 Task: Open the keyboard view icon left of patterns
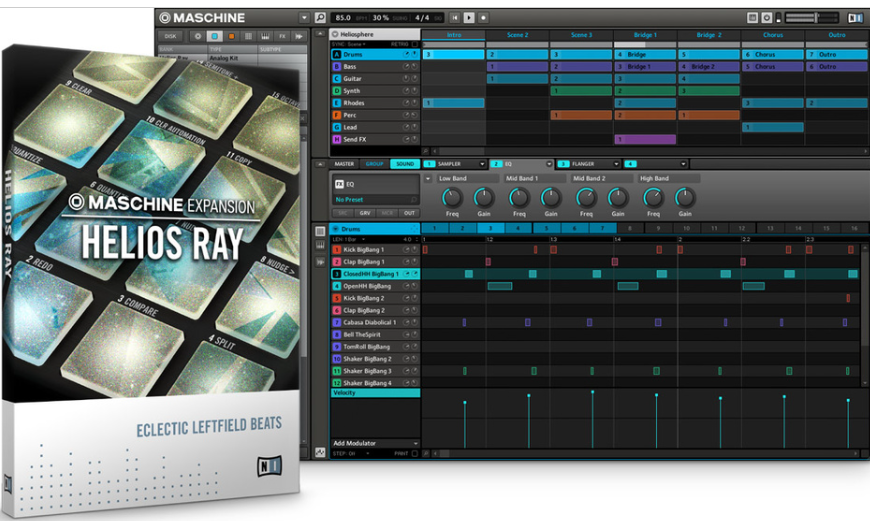click(x=320, y=246)
